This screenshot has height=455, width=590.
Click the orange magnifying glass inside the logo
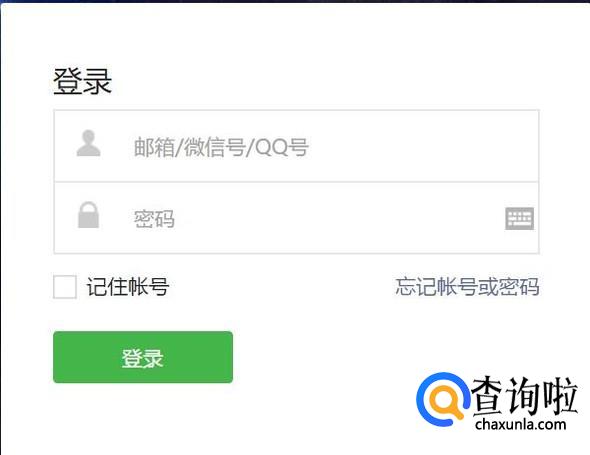pyautogui.click(x=447, y=403)
